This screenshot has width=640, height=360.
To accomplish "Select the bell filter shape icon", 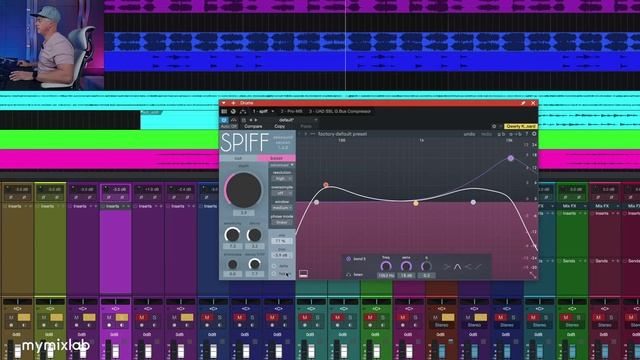I will (x=458, y=267).
